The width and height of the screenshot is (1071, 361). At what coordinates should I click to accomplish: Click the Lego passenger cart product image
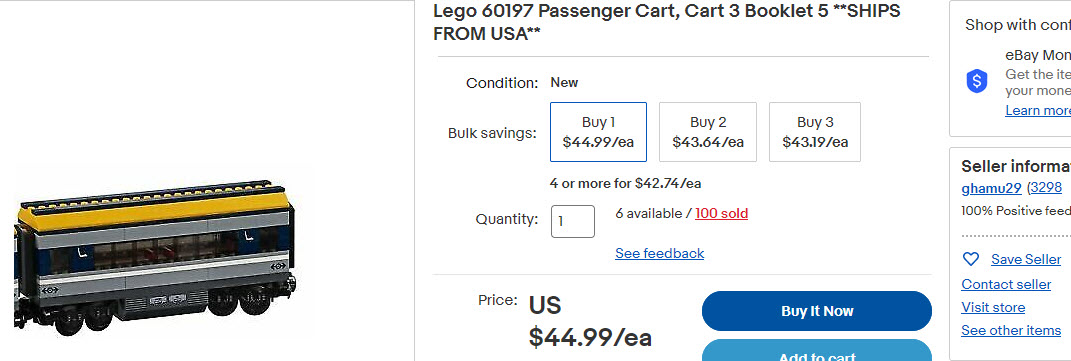(x=154, y=257)
